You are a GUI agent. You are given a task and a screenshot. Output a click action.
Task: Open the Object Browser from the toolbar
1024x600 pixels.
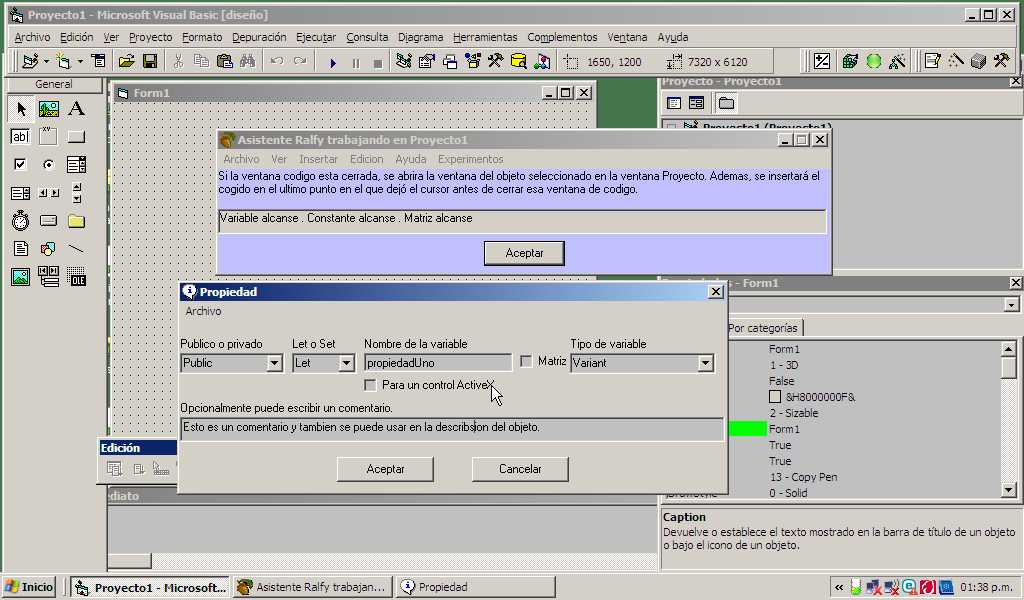[x=473, y=61]
